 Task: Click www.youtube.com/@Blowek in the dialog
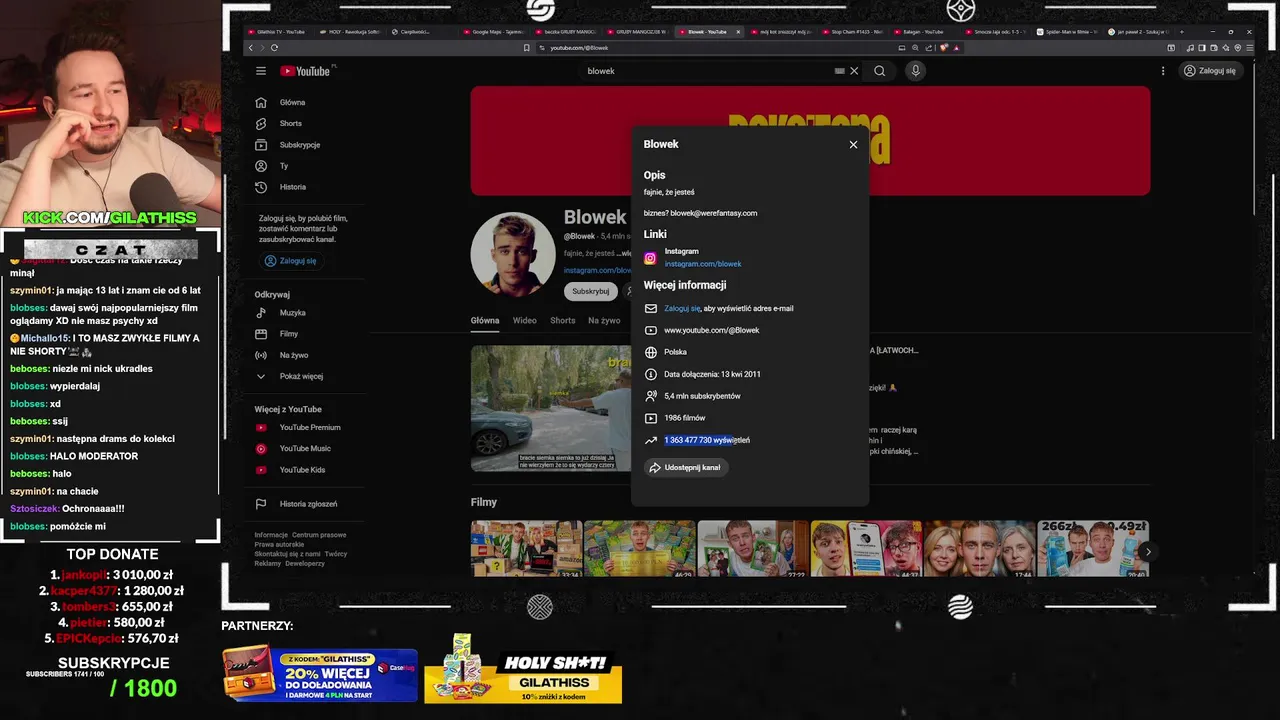tap(712, 330)
